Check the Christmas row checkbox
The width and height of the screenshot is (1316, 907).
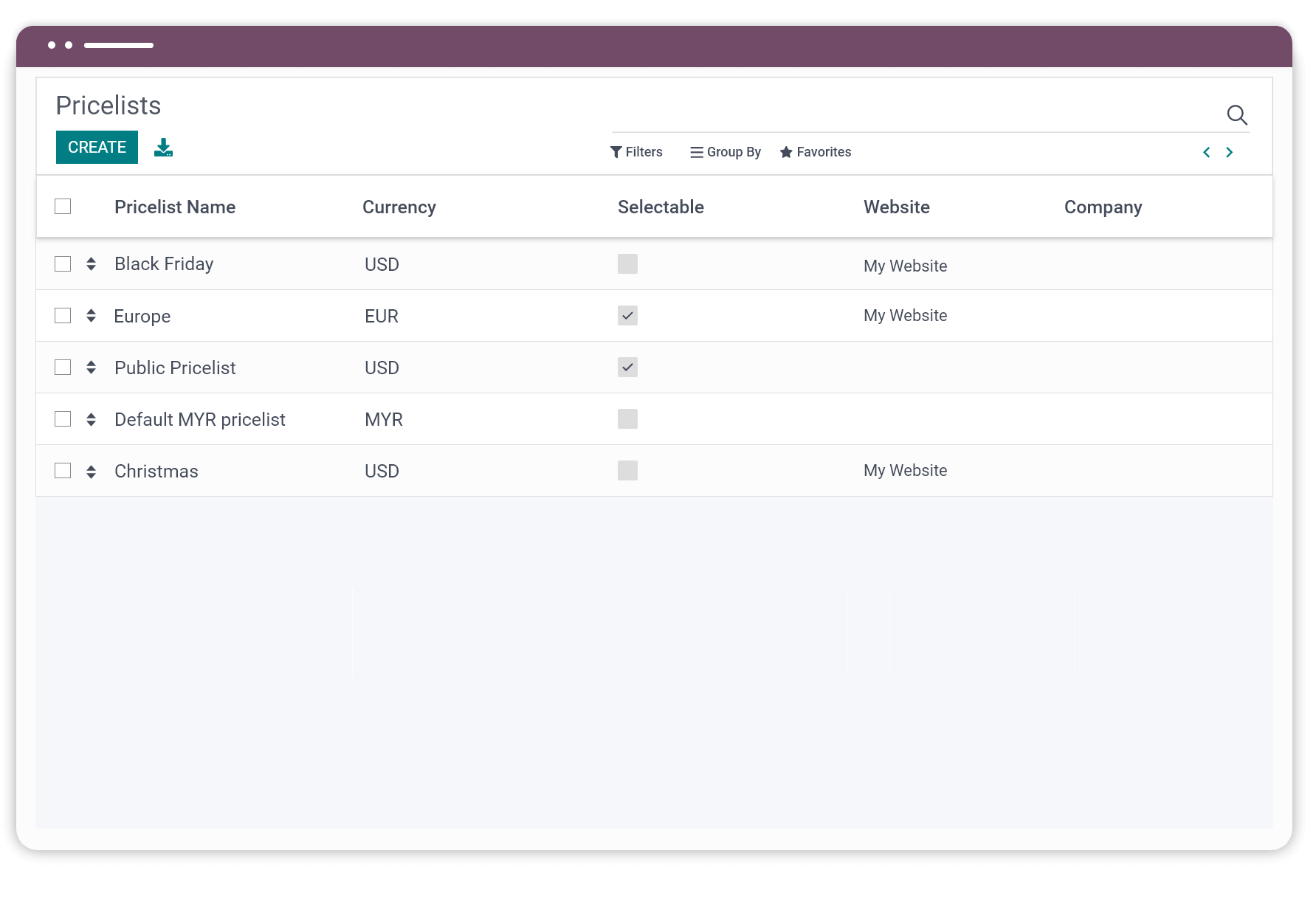tap(62, 470)
